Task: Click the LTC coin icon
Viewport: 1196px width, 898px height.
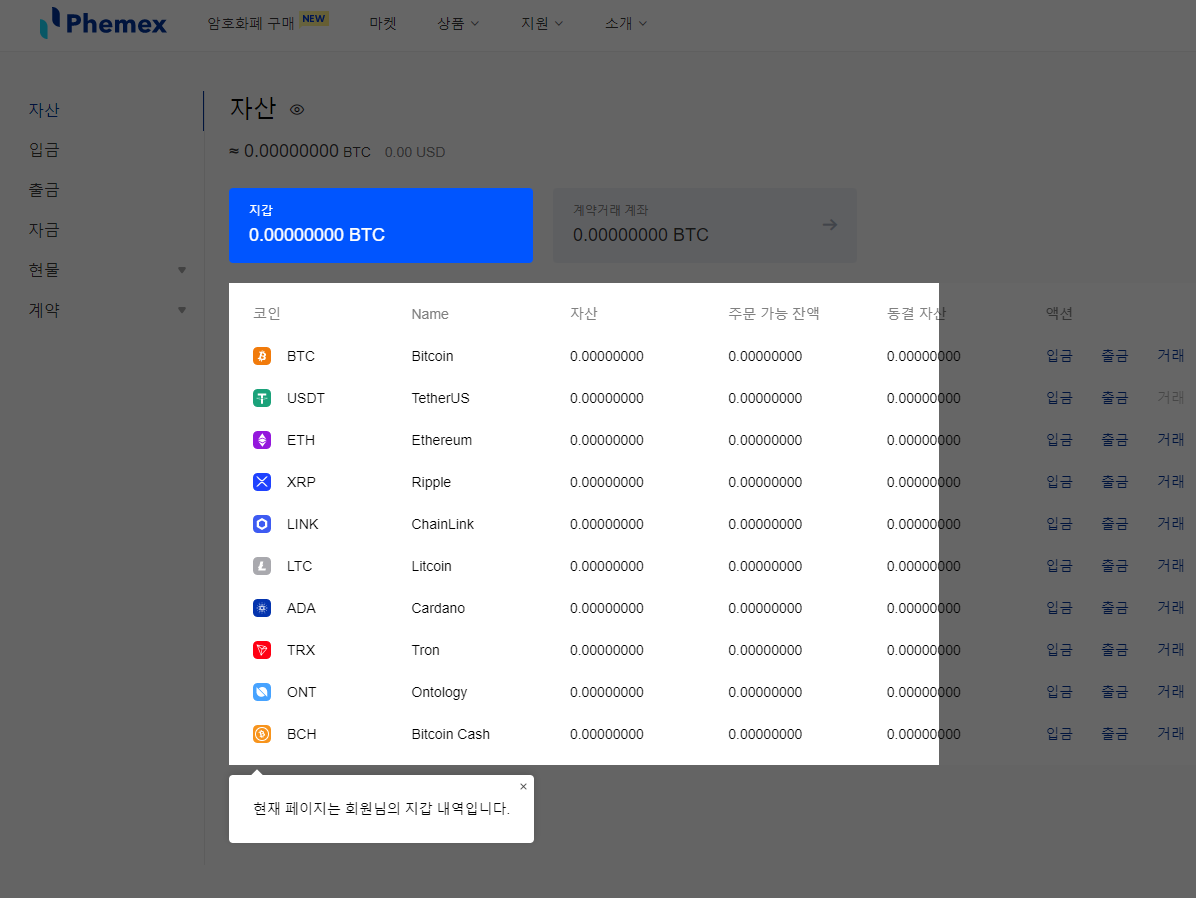Action: [262, 566]
